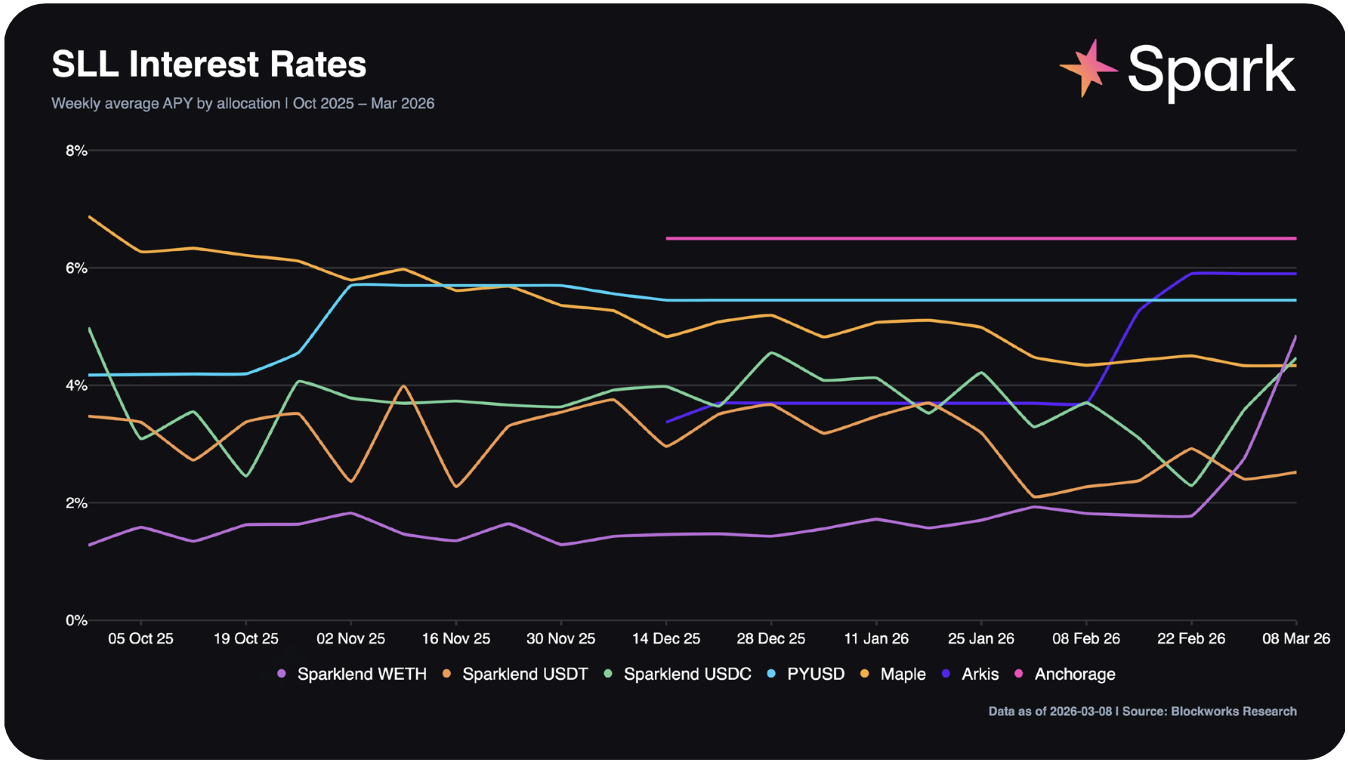This screenshot has width=1348, height=764.
Task: Toggle the Arkis legend entry
Action: coord(970,674)
